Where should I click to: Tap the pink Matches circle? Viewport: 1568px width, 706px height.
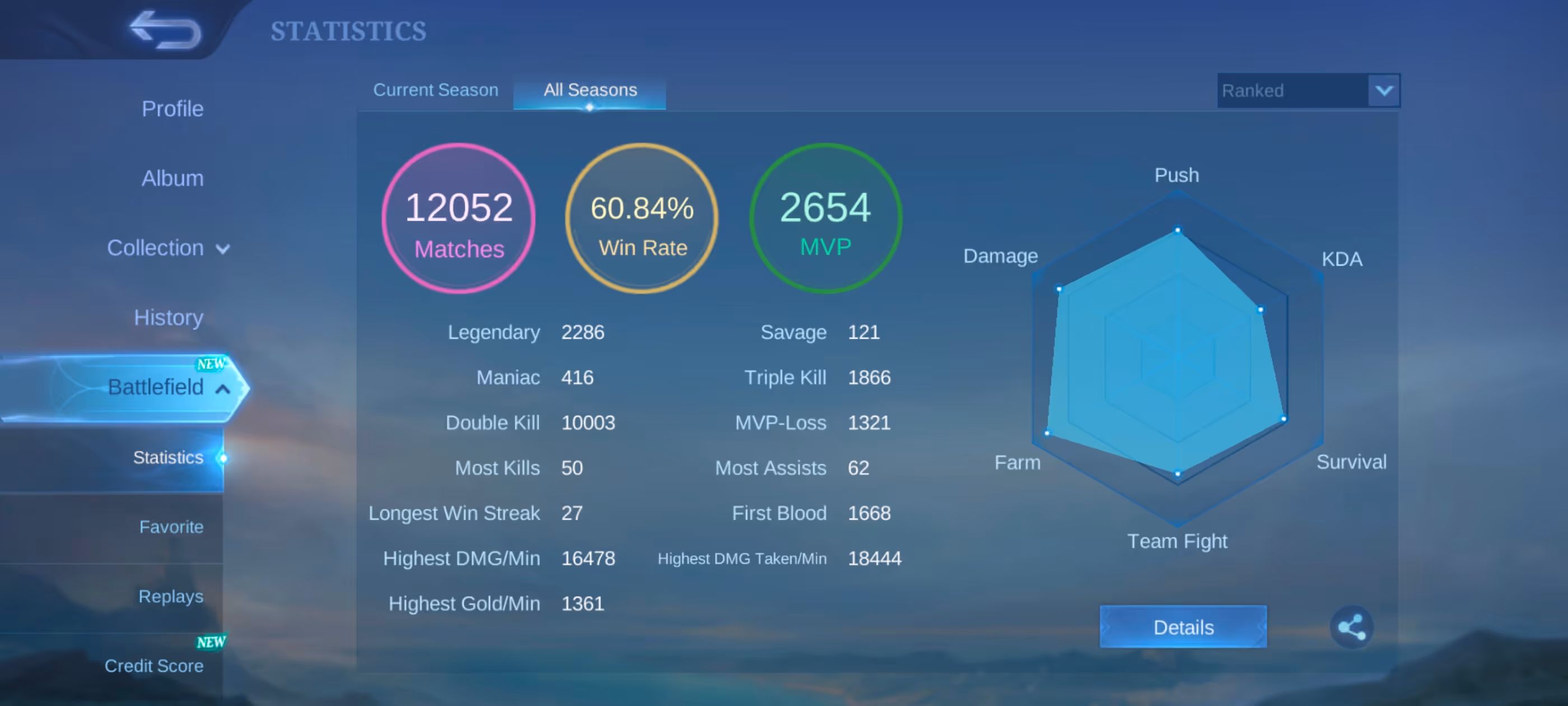[x=458, y=219]
